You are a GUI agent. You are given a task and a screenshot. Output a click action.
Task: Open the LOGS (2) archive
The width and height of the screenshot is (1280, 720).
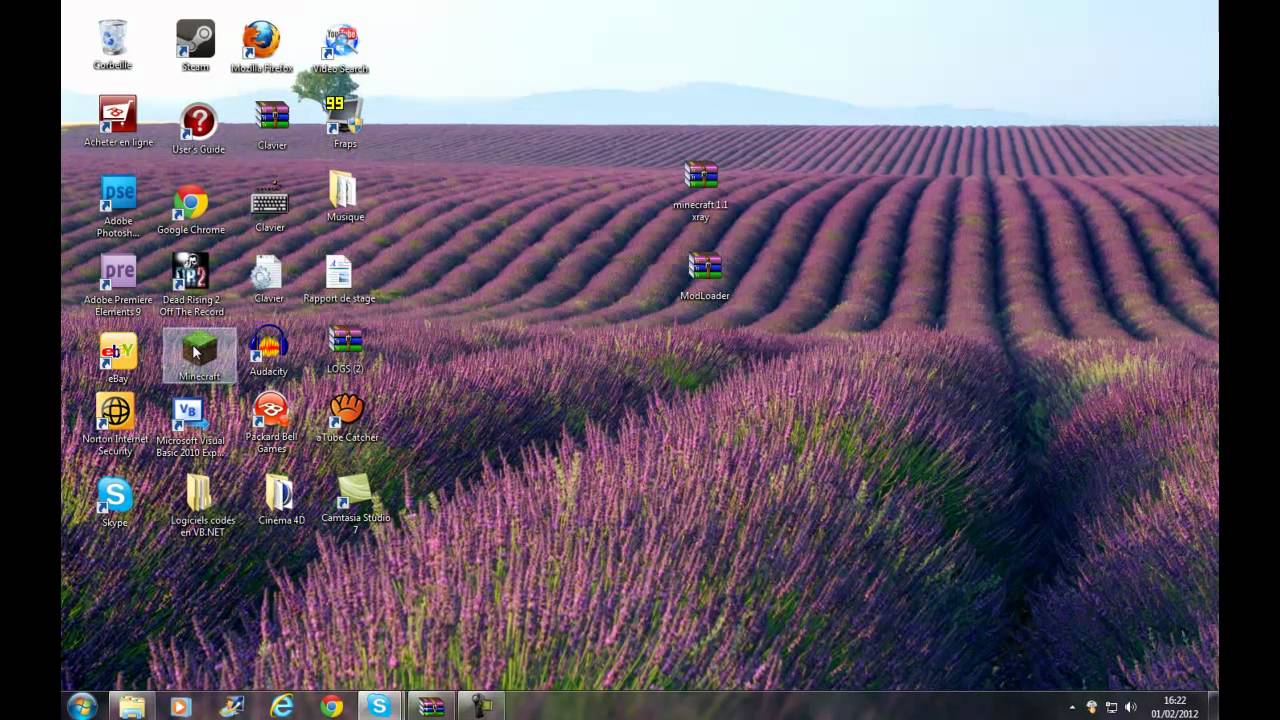[345, 350]
